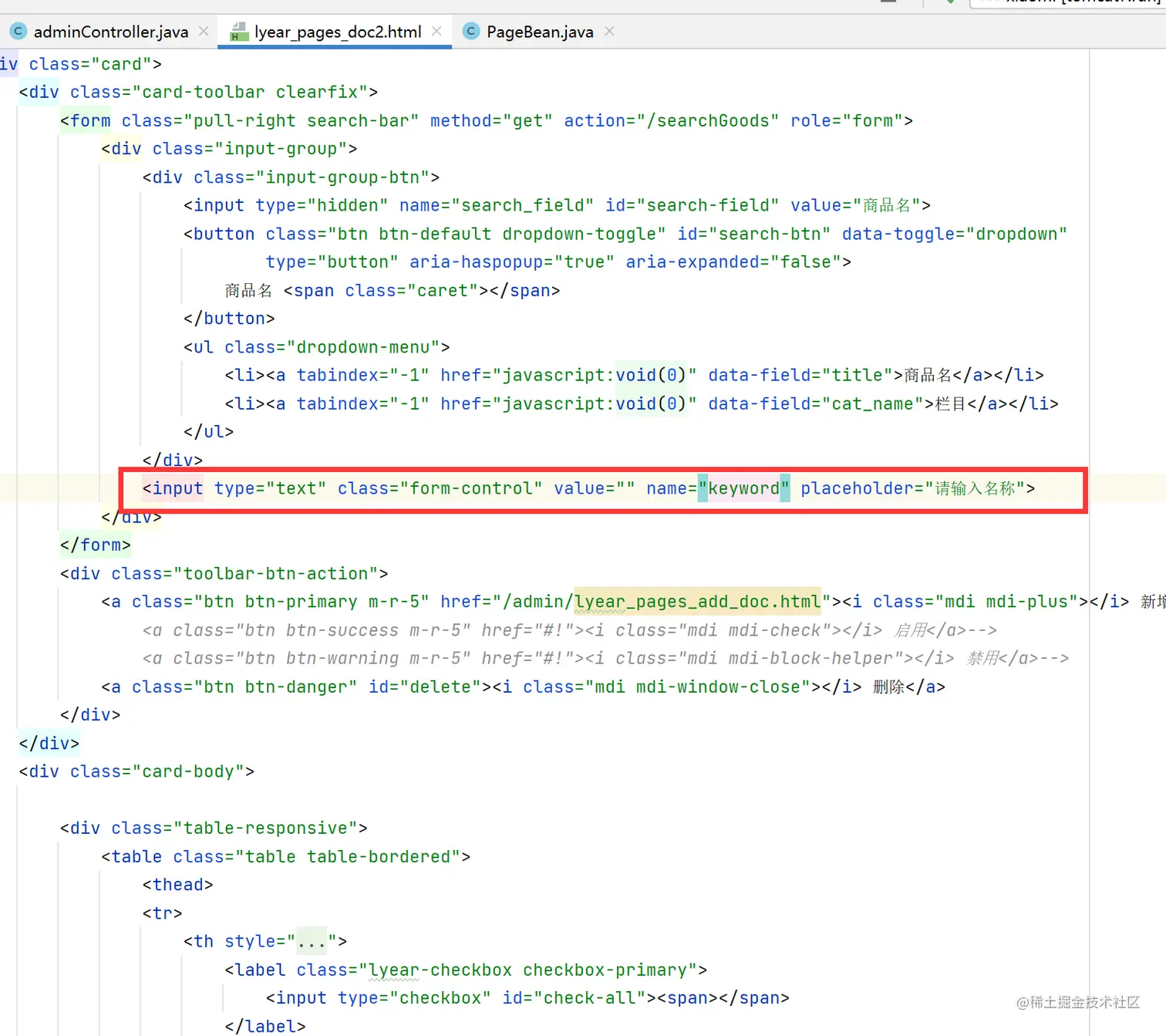Close the lyear_pages_doc2.html tab
The height and width of the screenshot is (1036, 1166).
[x=436, y=32]
